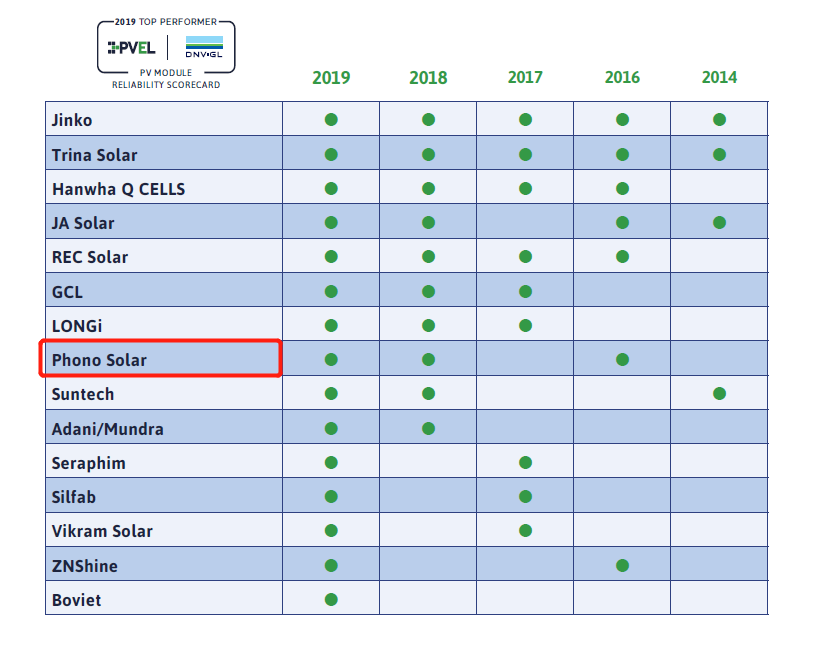Screen dimensions: 824x653
Task: Click Phono Solar's 2018 green dot
Action: click(x=428, y=360)
